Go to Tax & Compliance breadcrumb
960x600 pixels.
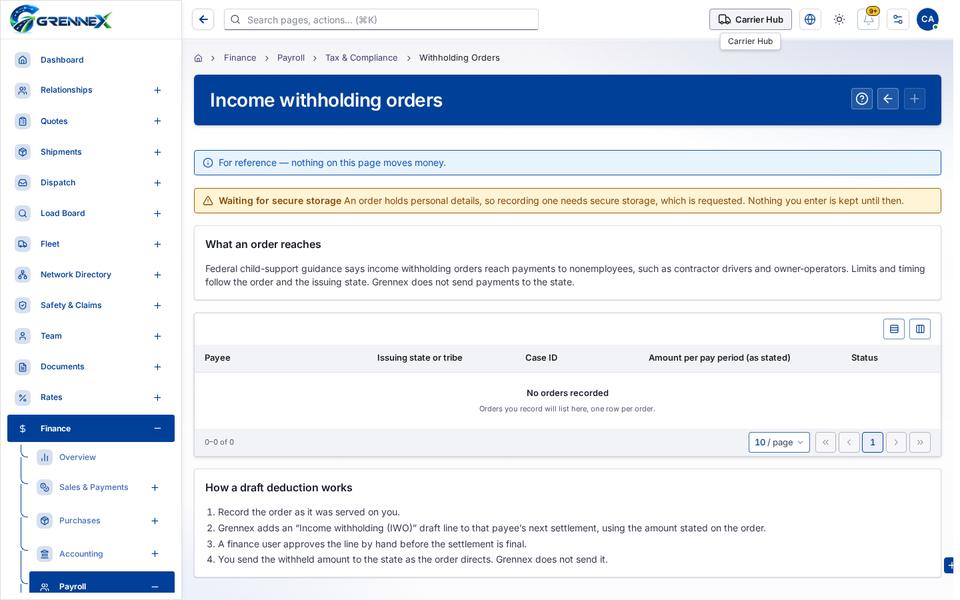tap(361, 58)
